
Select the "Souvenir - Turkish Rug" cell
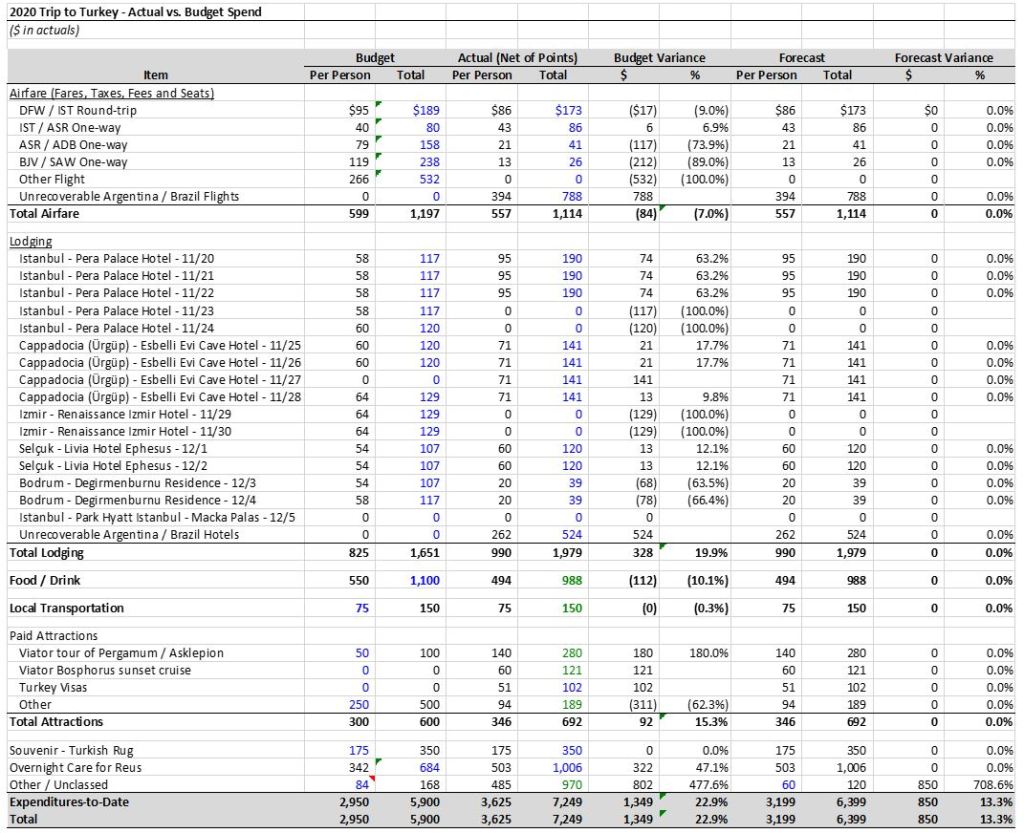(76, 750)
